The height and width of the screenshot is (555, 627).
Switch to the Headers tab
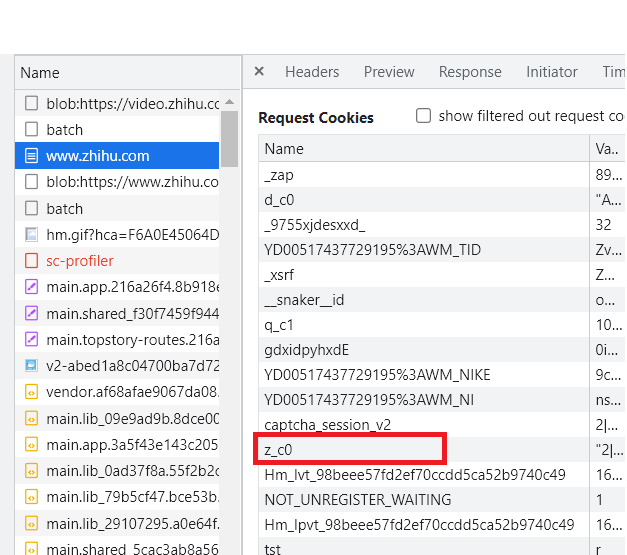pyautogui.click(x=312, y=72)
